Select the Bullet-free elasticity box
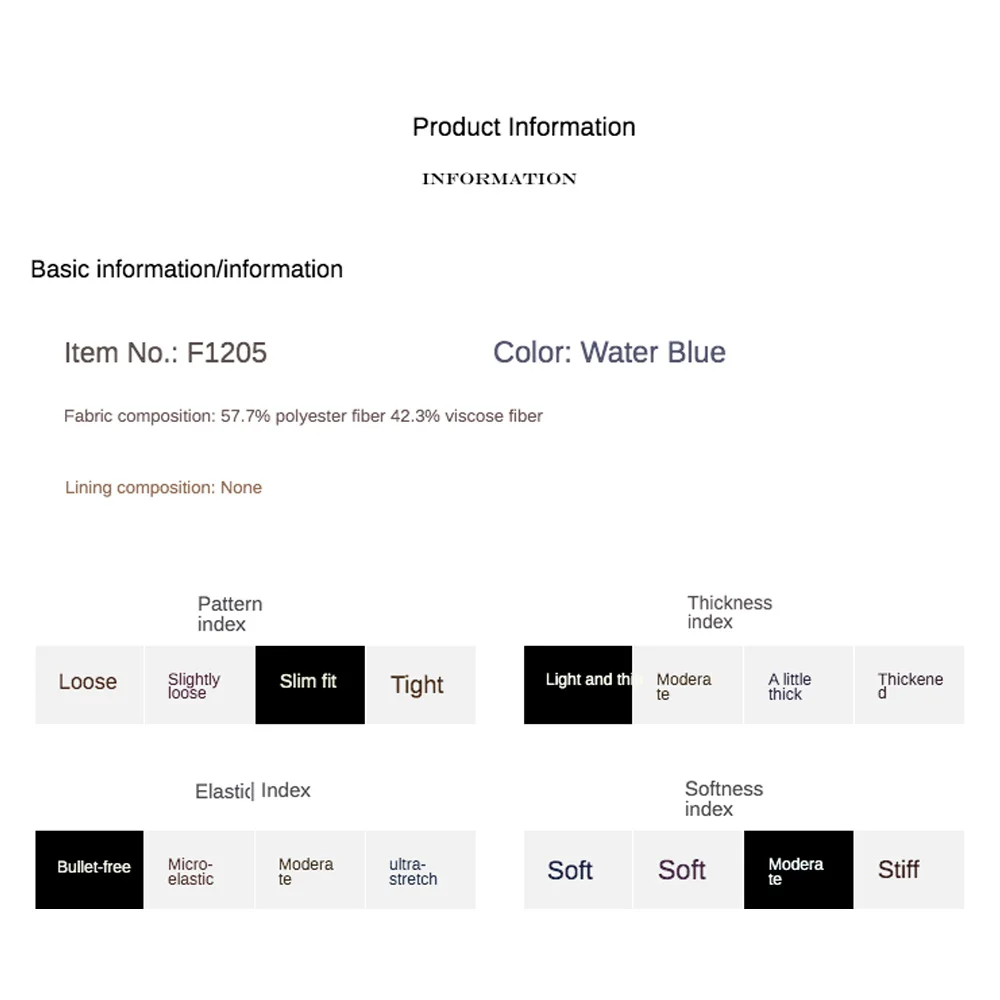This screenshot has width=1000, height=1000. [89, 869]
